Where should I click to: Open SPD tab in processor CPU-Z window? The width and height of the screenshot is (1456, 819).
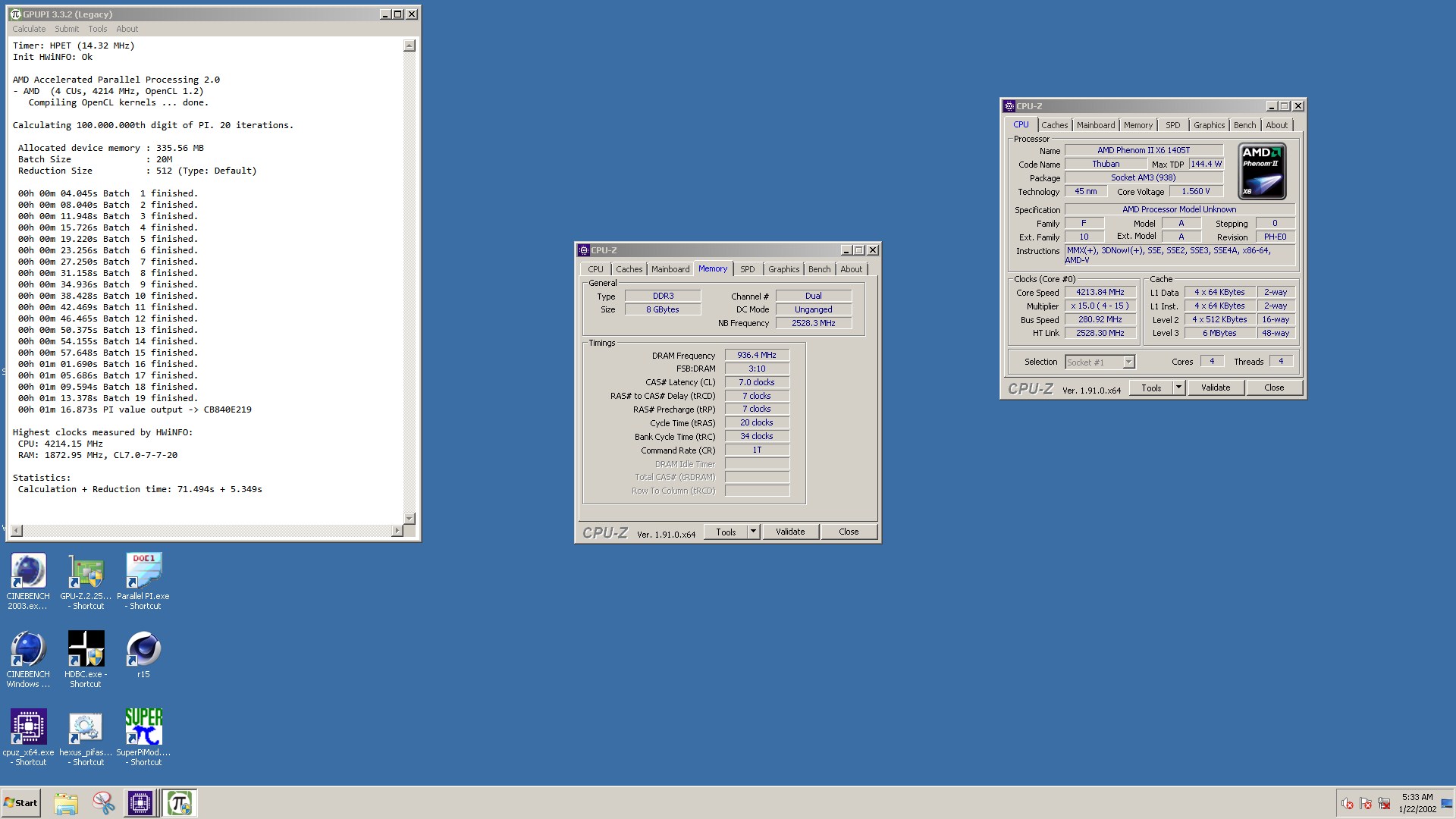(1173, 125)
